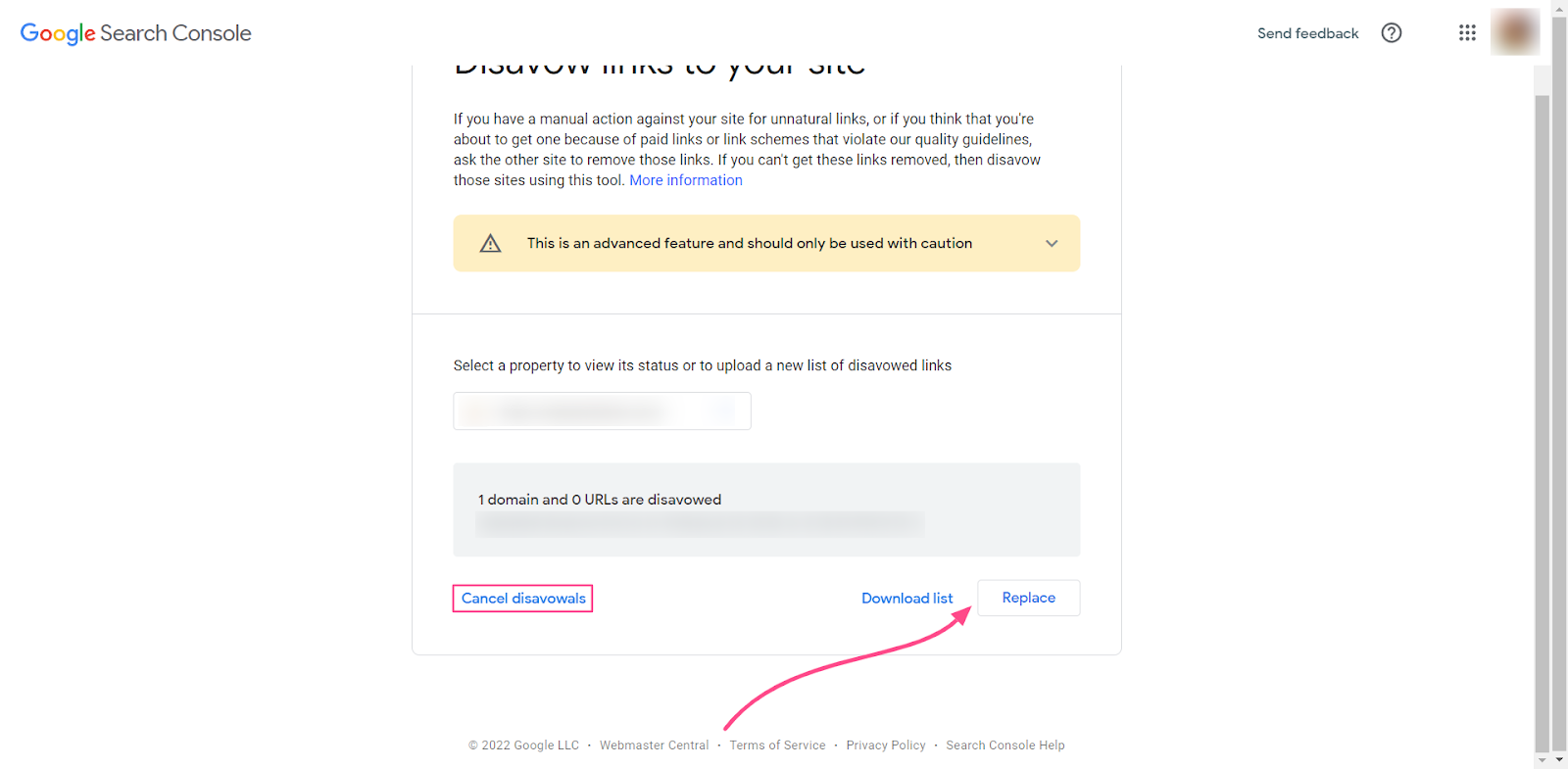1568x769 pixels.
Task: Click the warning triangle caution icon
Action: (x=490, y=244)
